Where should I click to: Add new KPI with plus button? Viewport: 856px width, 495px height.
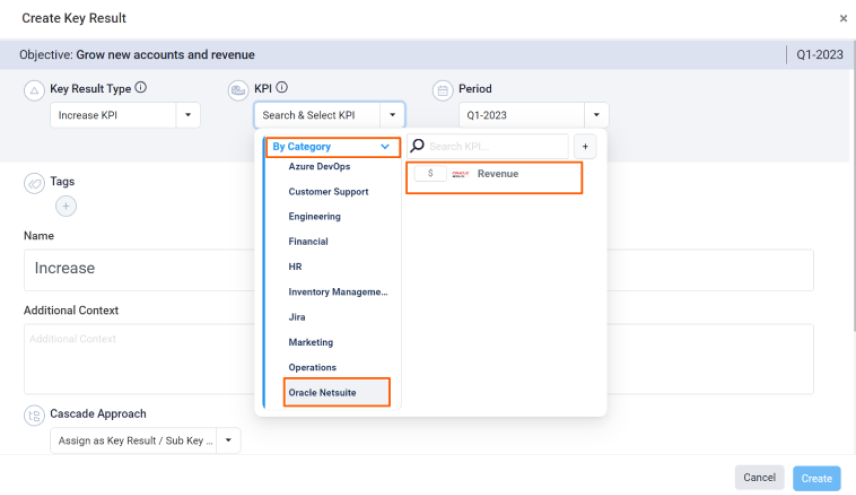tap(585, 146)
